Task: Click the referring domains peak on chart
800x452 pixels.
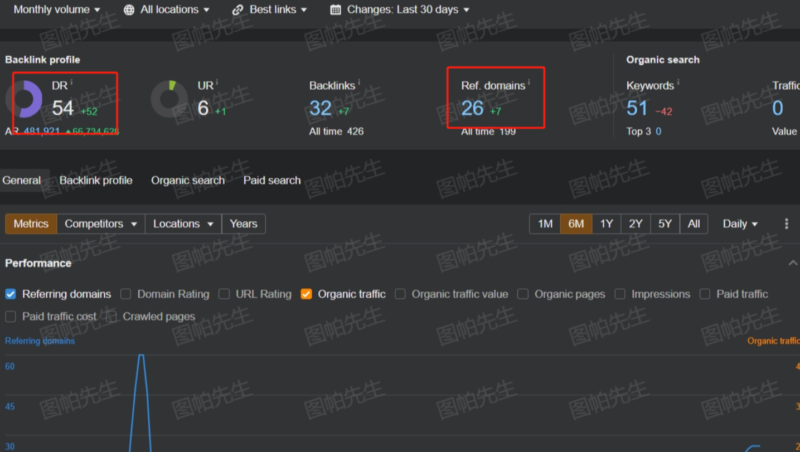Action: (141, 356)
